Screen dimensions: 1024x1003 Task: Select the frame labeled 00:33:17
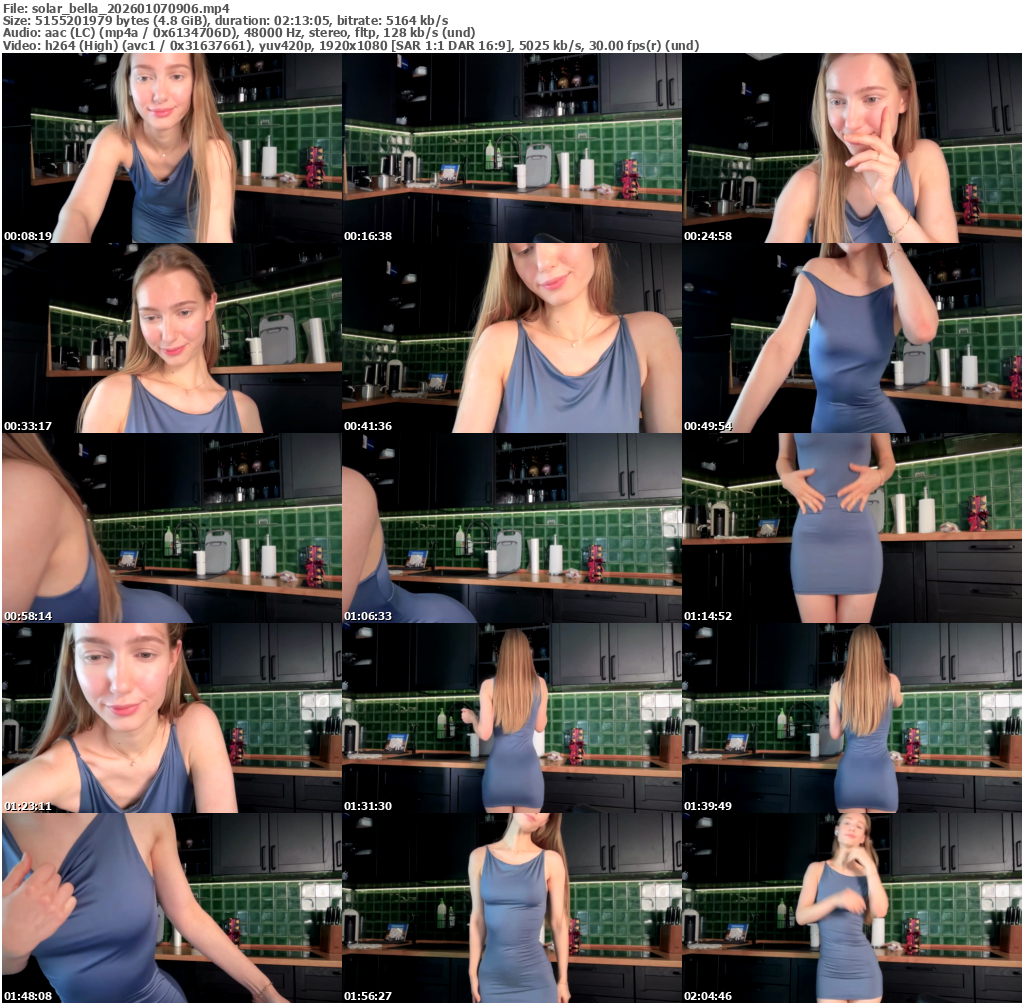tap(171, 338)
